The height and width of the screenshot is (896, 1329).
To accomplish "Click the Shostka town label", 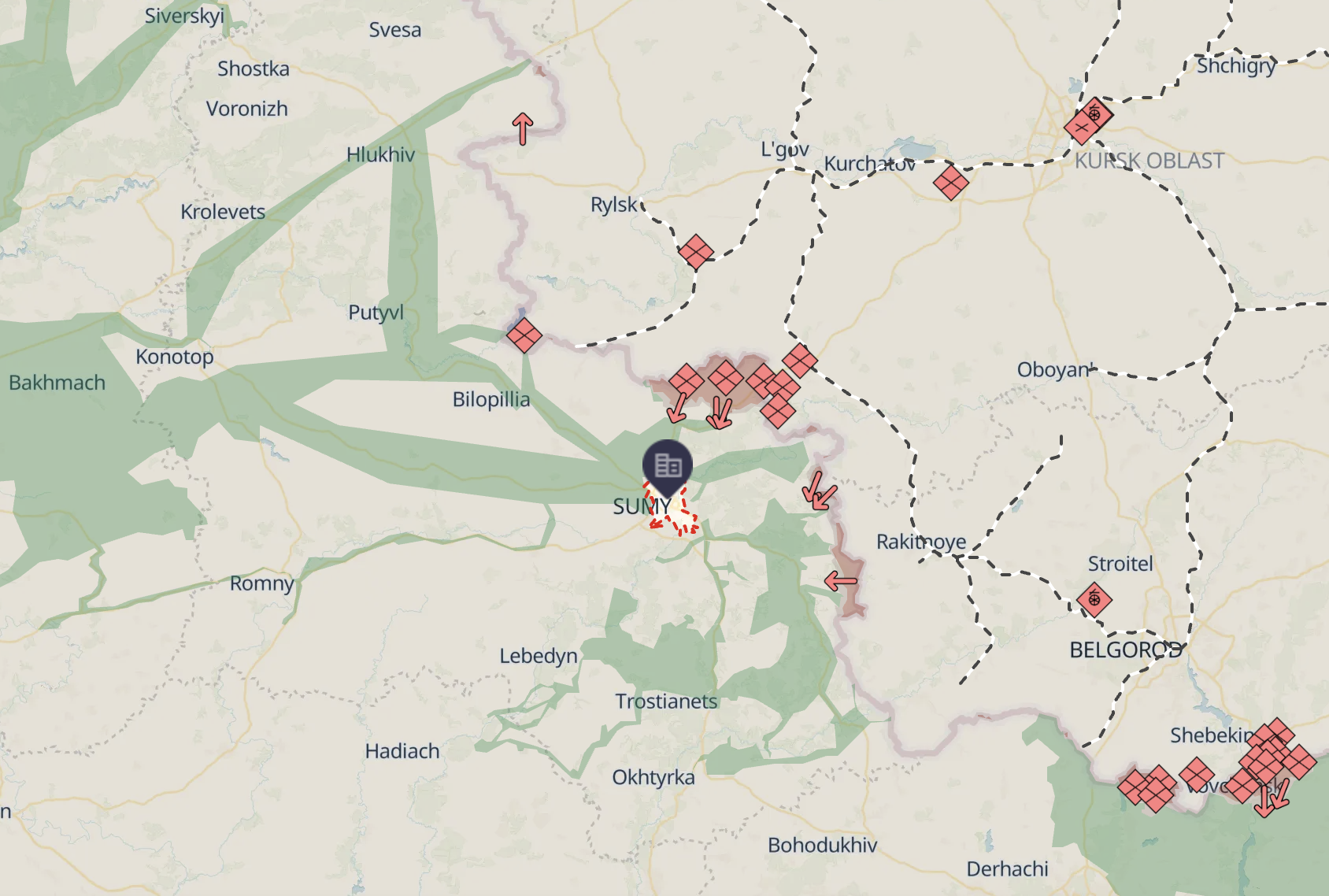I will tap(254, 69).
